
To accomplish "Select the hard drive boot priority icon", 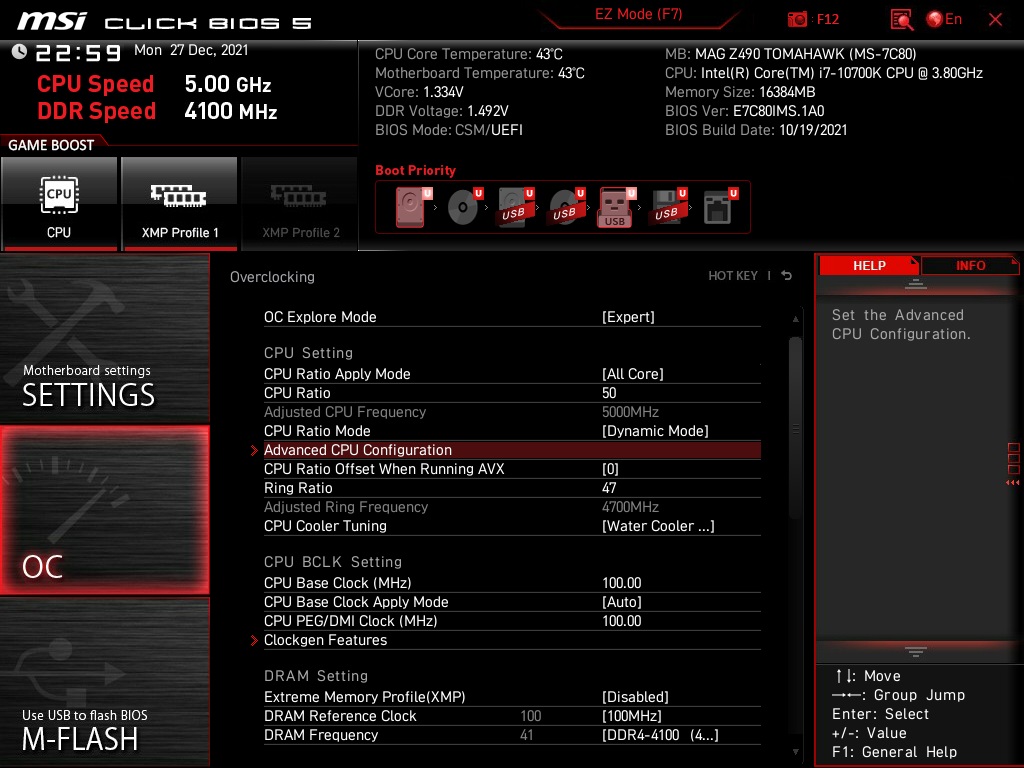I will 413,206.
